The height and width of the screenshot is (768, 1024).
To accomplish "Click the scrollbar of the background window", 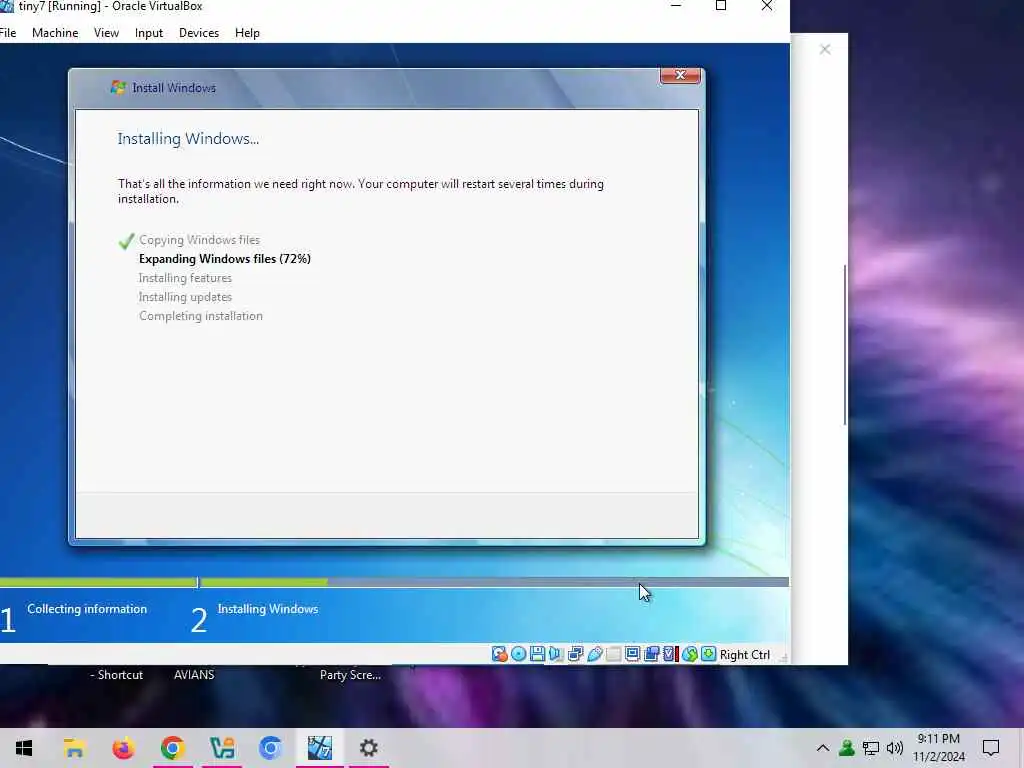I will click(x=845, y=345).
